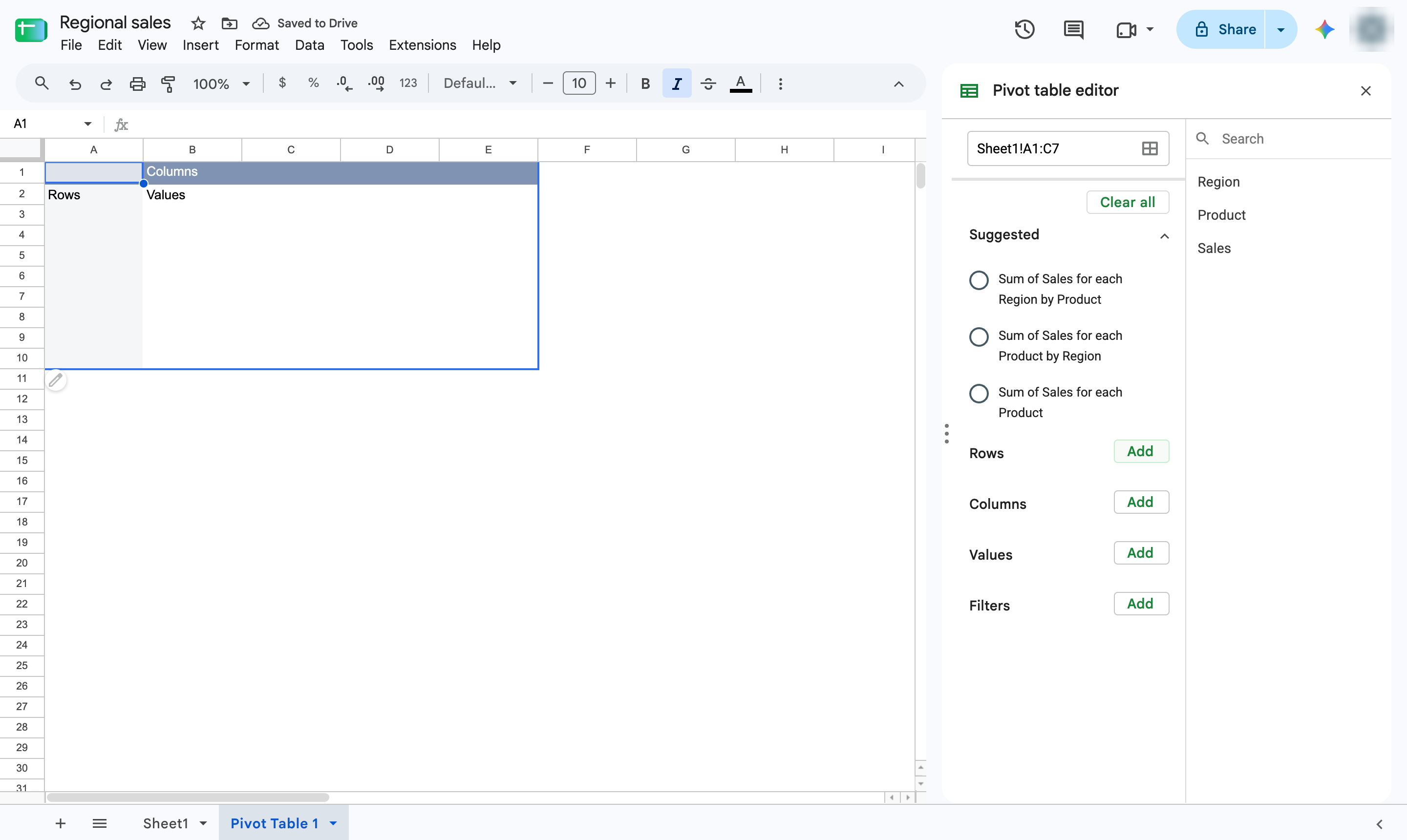Select the Paint format roller tool
Image resolution: width=1407 pixels, height=840 pixels.
168,84
